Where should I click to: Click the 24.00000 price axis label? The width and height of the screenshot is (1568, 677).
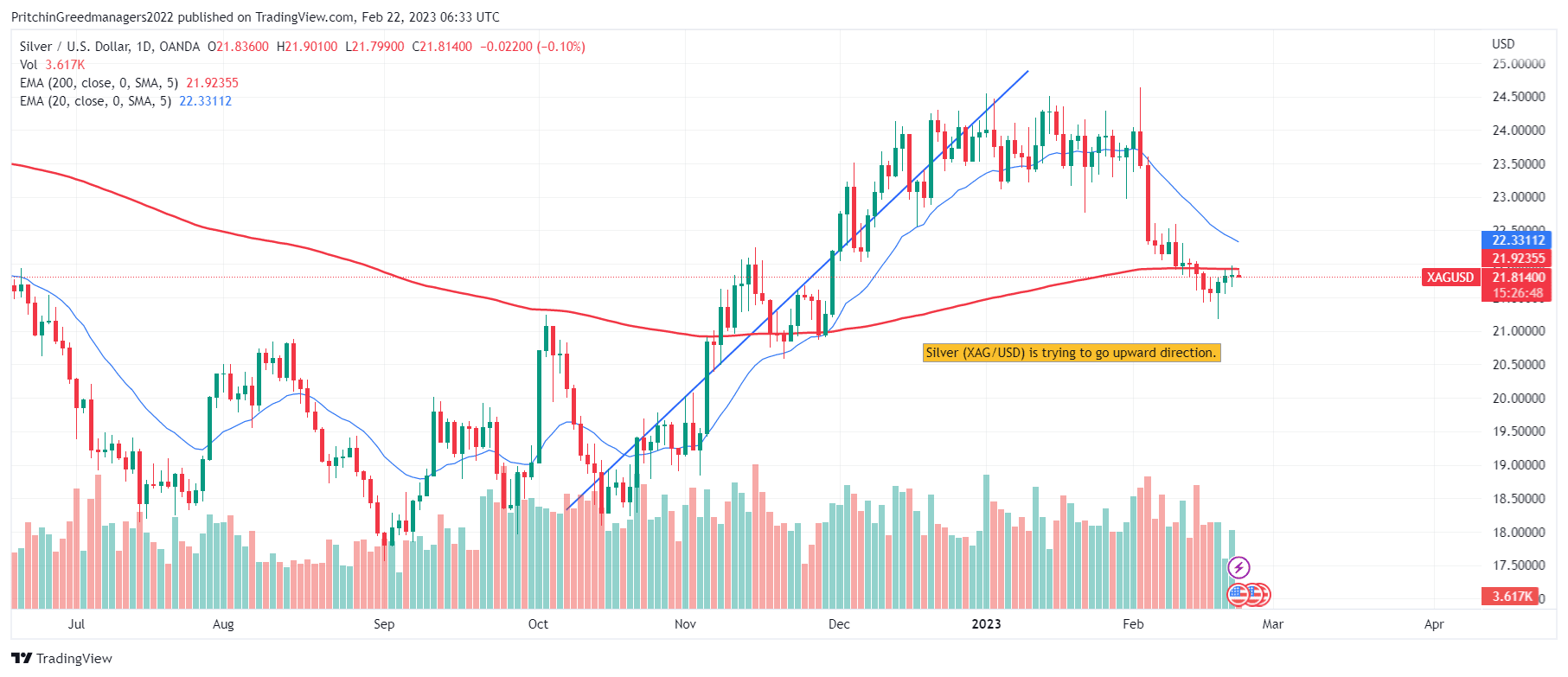point(1519,131)
